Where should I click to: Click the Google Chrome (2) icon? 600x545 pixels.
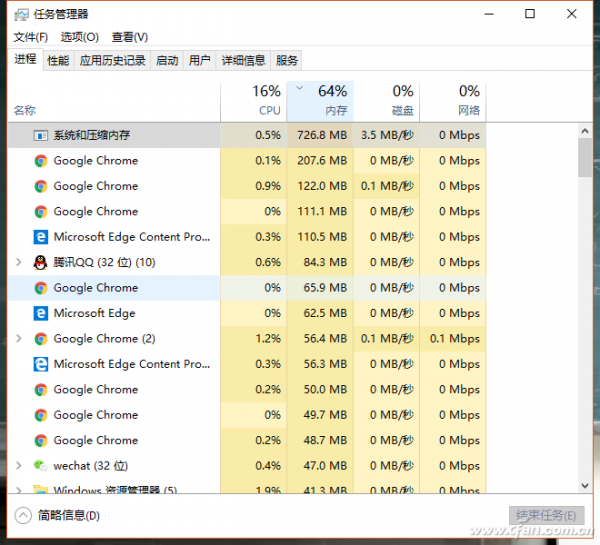(41, 339)
